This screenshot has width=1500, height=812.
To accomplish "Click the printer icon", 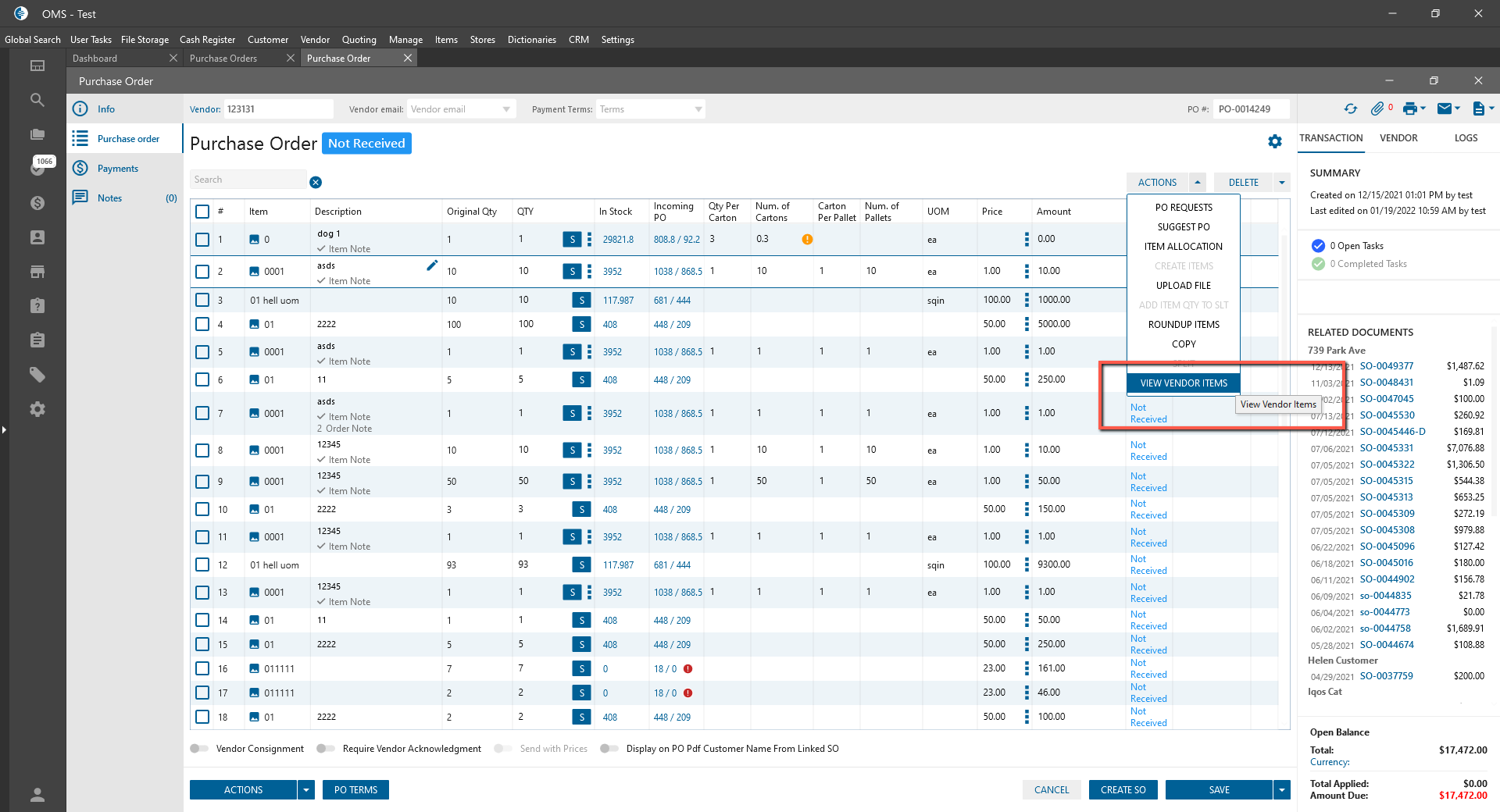I will [x=1409, y=109].
